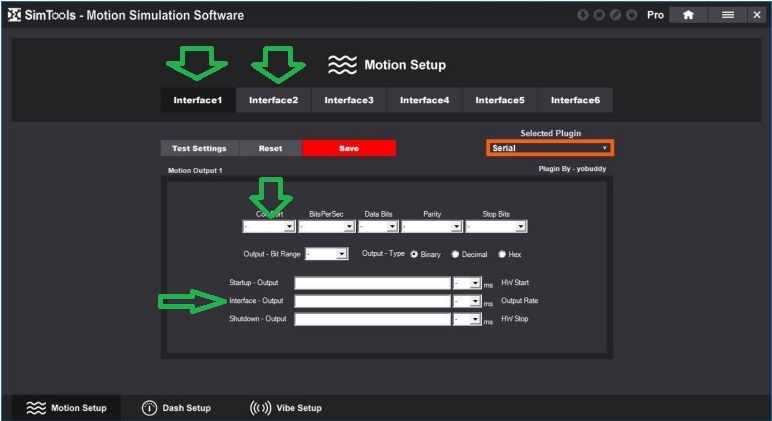Image resolution: width=772 pixels, height=421 pixels.
Task: Open the Output Rate ms dropdown
Action: [x=467, y=301]
